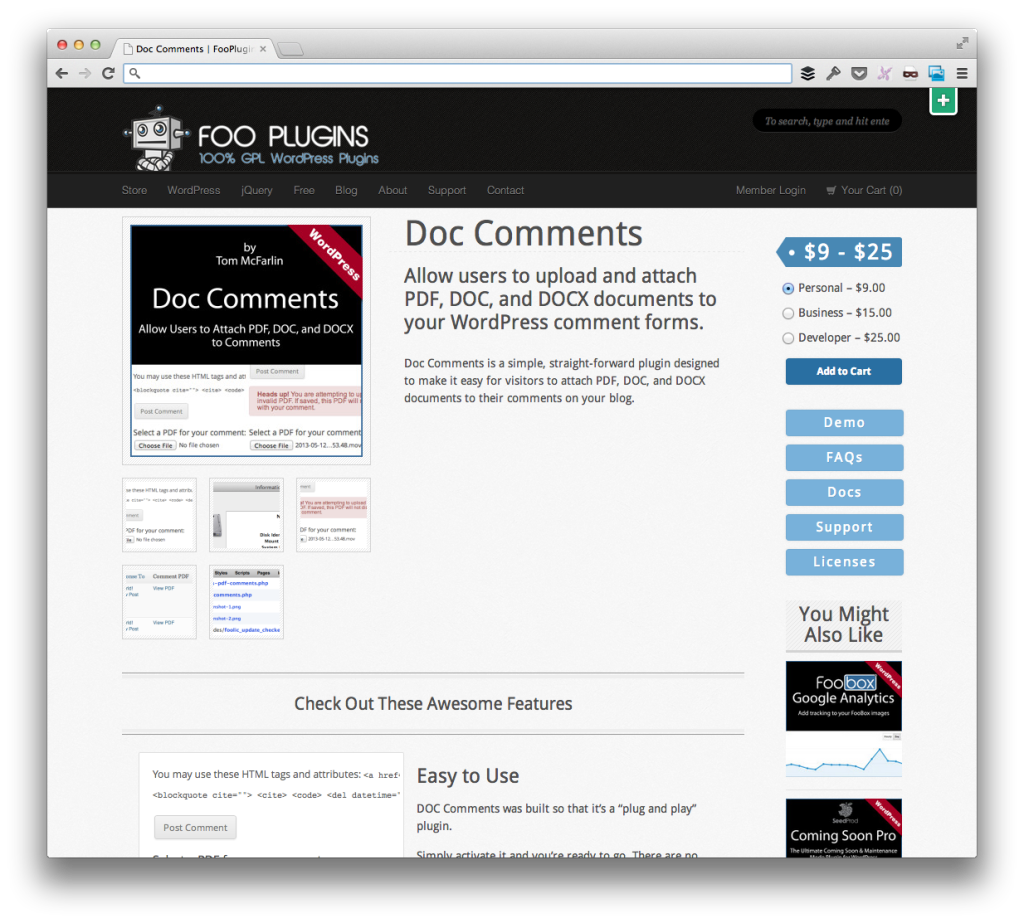The image size is (1024, 923).
Task: Open the Comment PDF column screenshot thumbnail
Action: pos(159,602)
